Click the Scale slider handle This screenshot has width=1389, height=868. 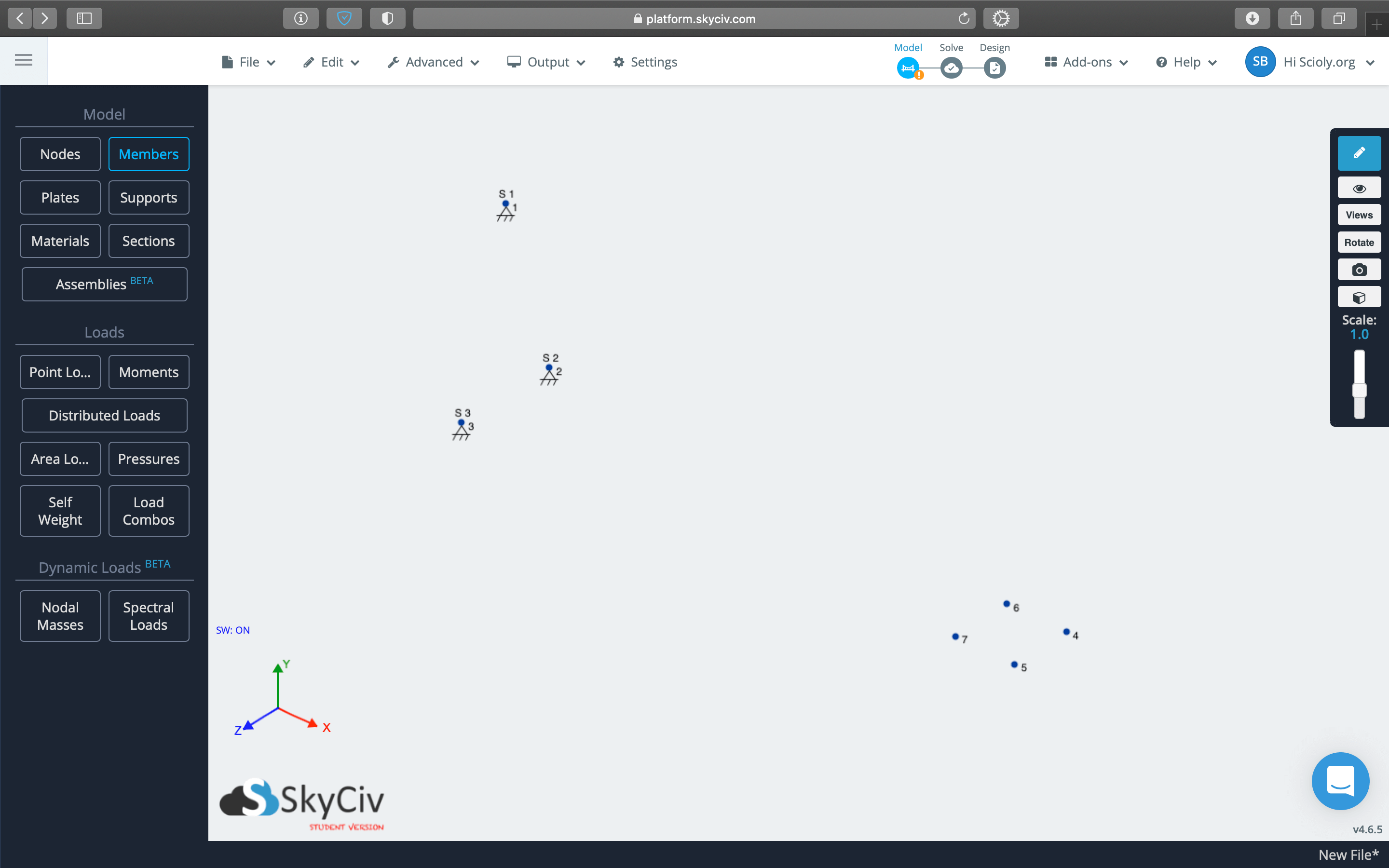1359,391
